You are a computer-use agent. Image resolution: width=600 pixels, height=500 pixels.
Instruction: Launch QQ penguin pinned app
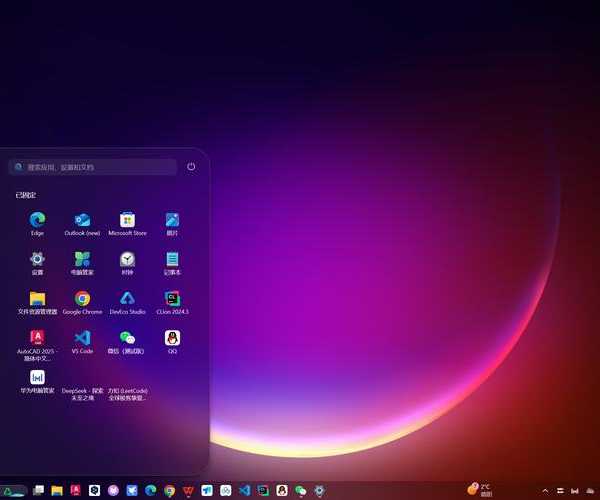tap(172, 342)
